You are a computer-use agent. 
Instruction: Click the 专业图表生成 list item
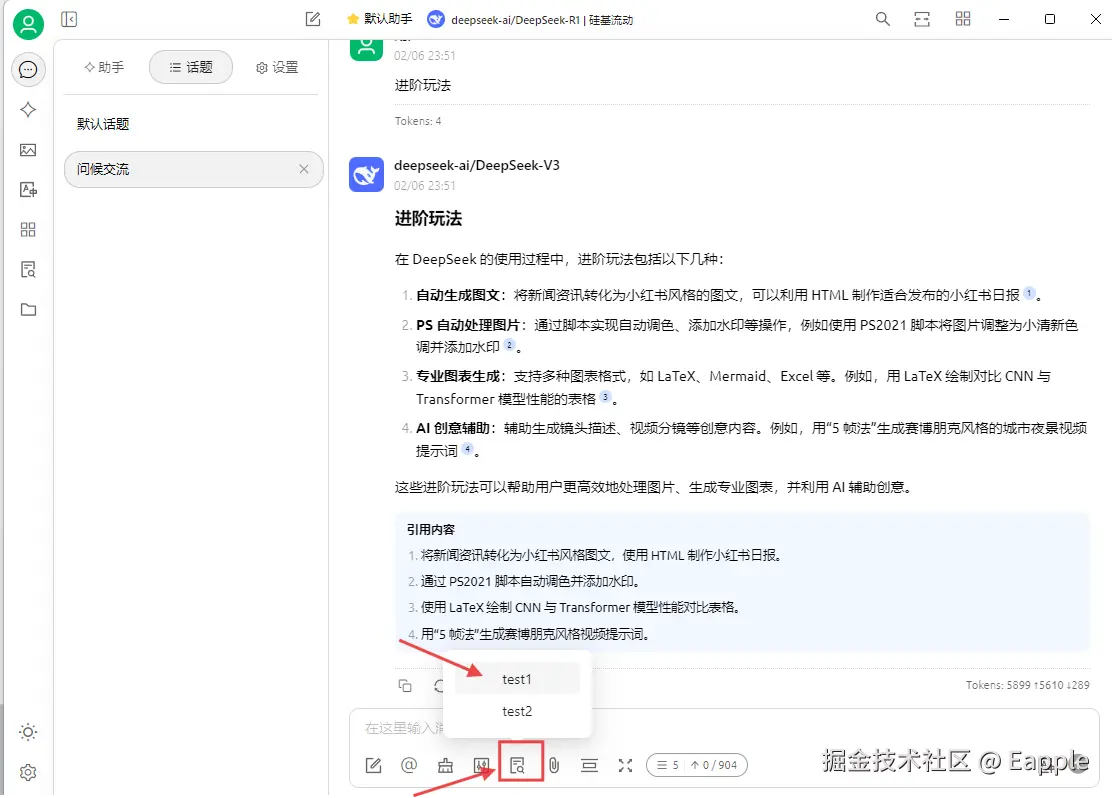(733, 387)
